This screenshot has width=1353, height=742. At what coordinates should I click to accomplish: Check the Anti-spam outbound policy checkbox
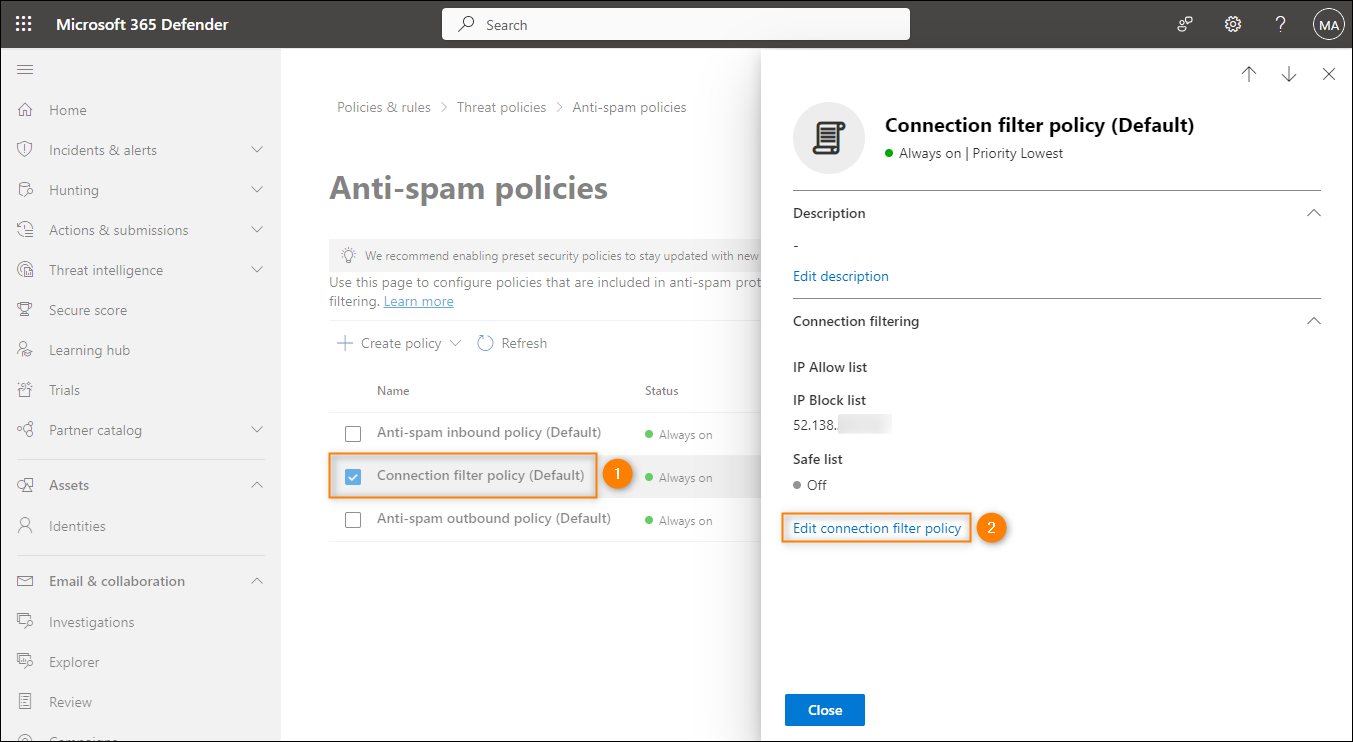(353, 520)
